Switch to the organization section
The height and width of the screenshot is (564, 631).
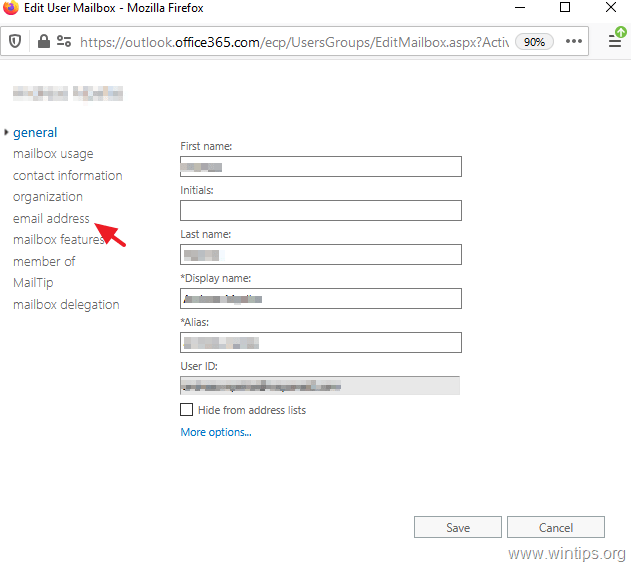pyautogui.click(x=48, y=197)
